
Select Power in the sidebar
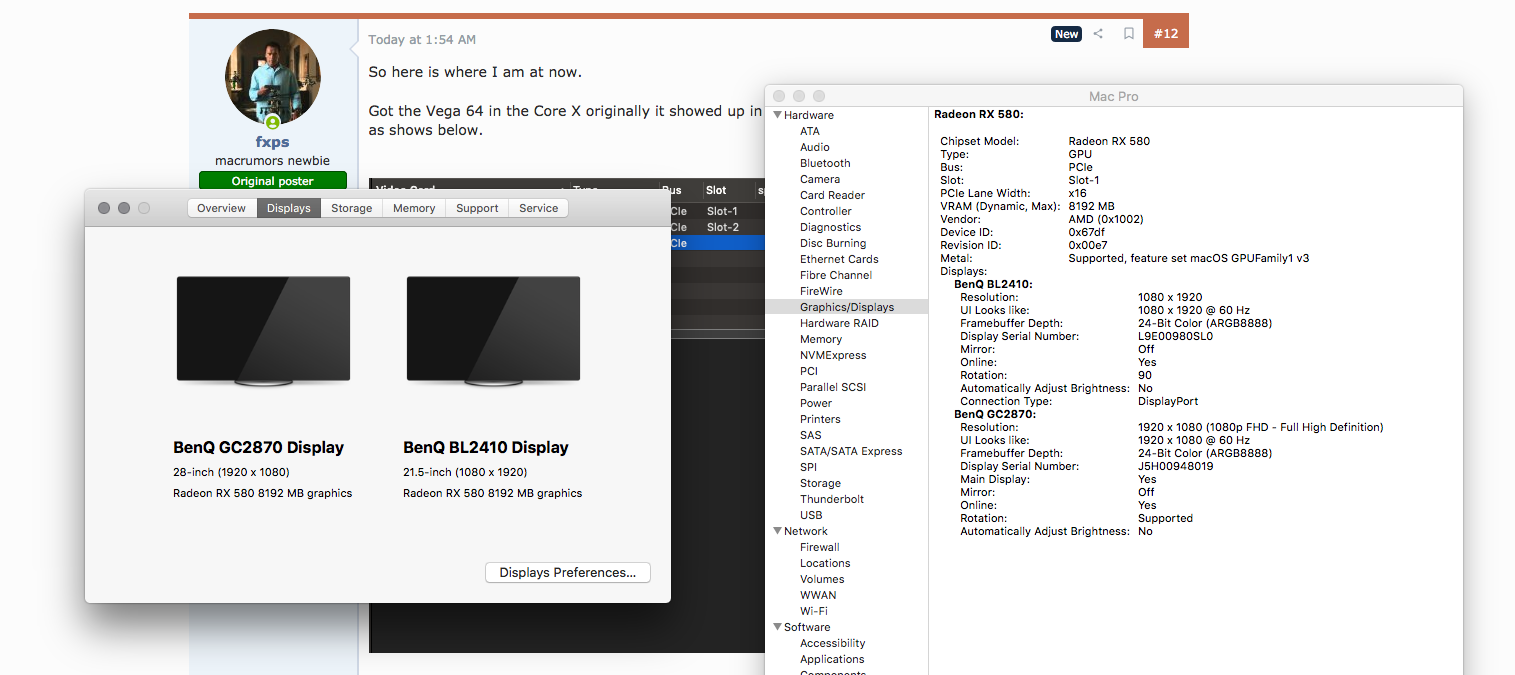tap(816, 403)
